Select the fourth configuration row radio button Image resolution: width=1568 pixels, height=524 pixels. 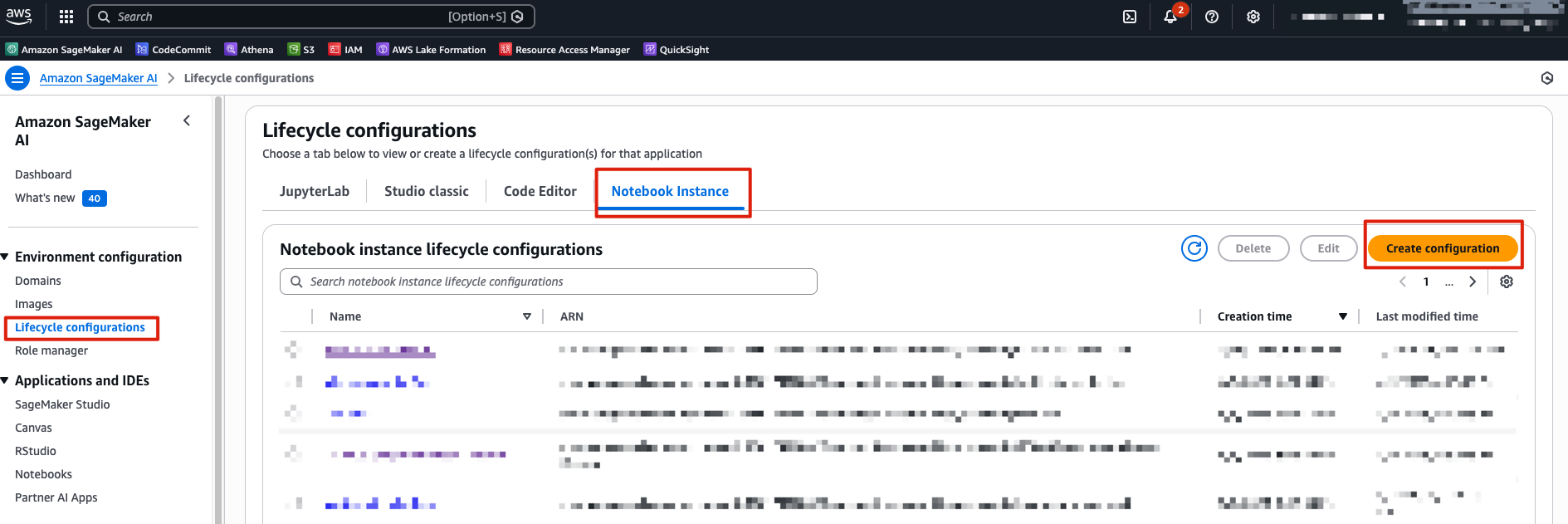pyautogui.click(x=292, y=453)
